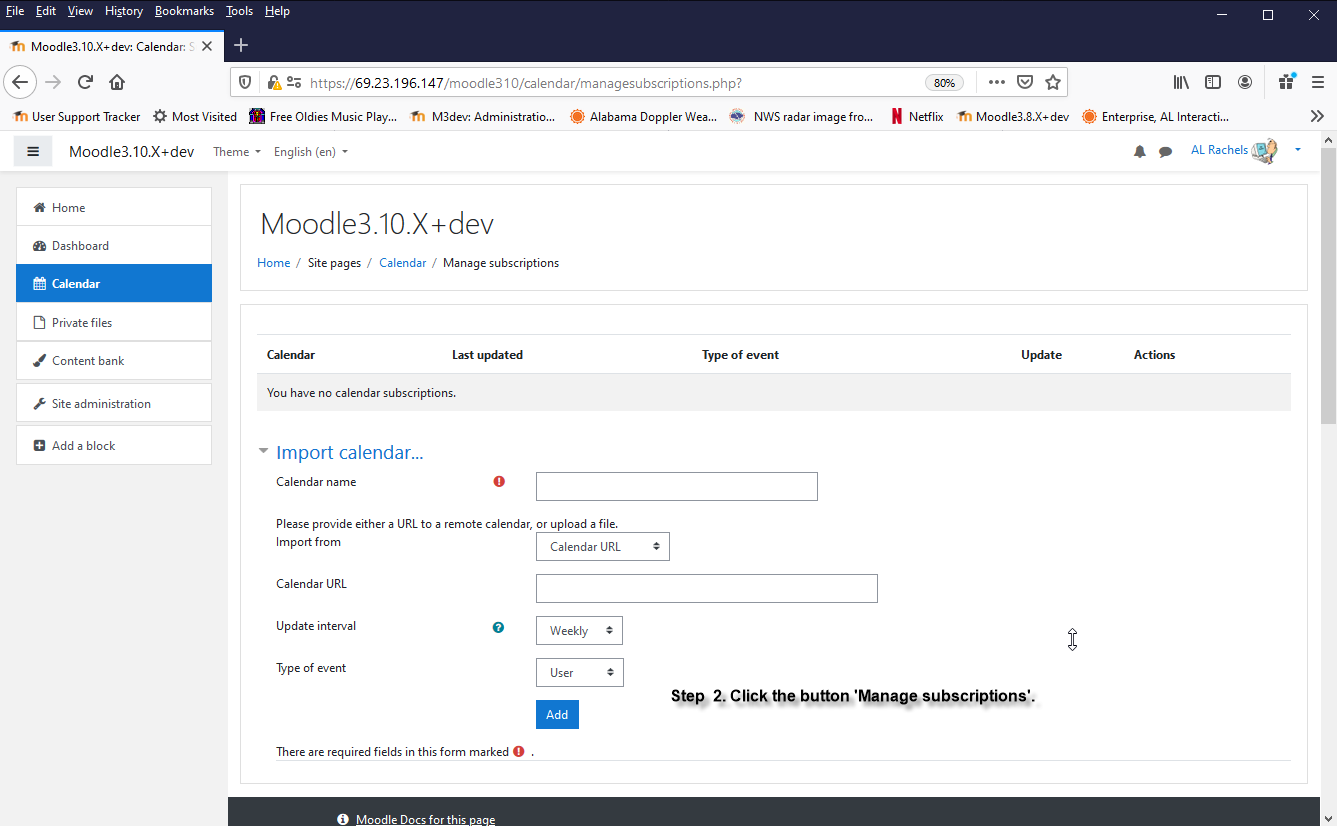Click the insecure connection padlock icon

[274, 82]
